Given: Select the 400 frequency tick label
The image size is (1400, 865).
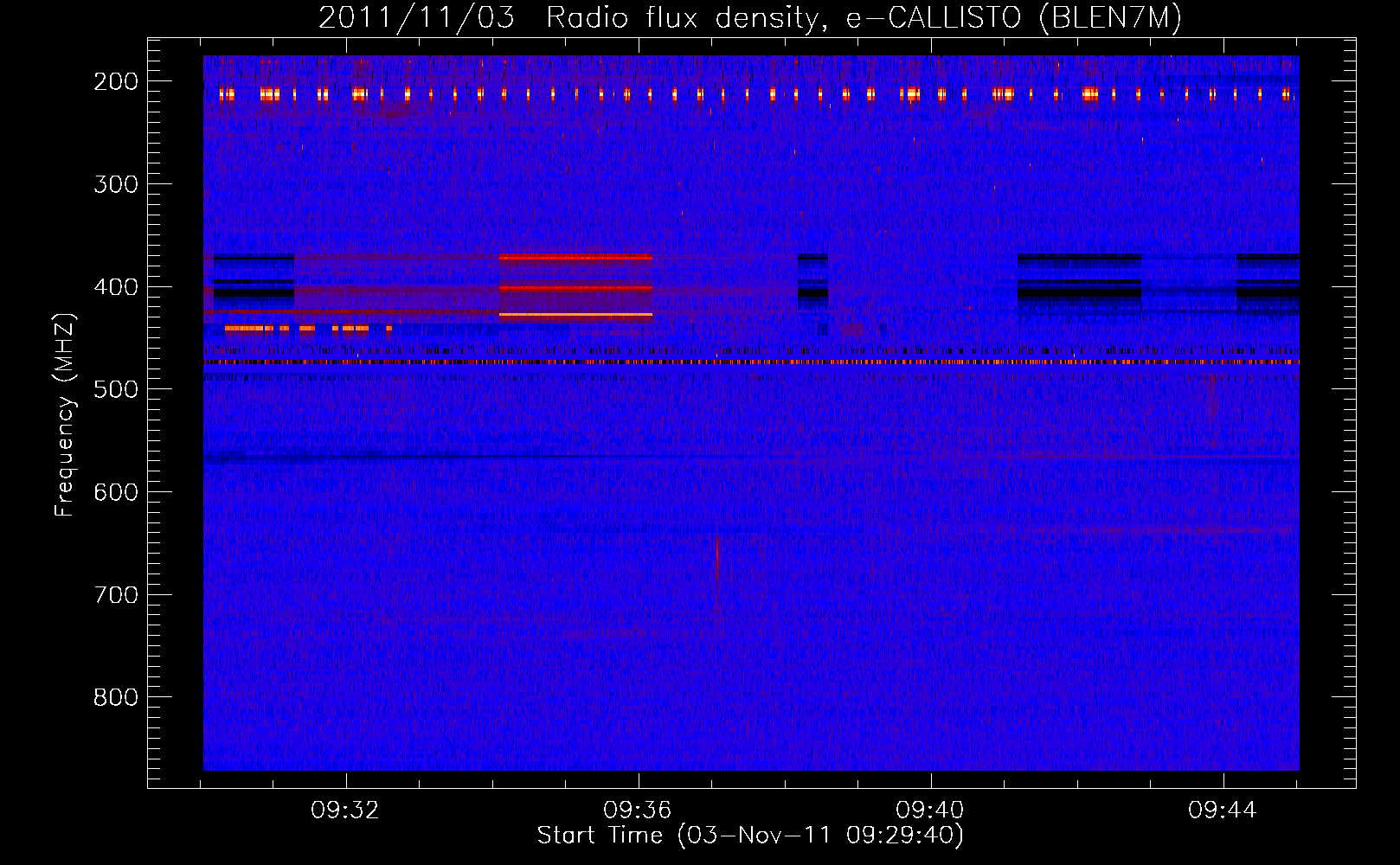Looking at the screenshot, I should (x=116, y=287).
